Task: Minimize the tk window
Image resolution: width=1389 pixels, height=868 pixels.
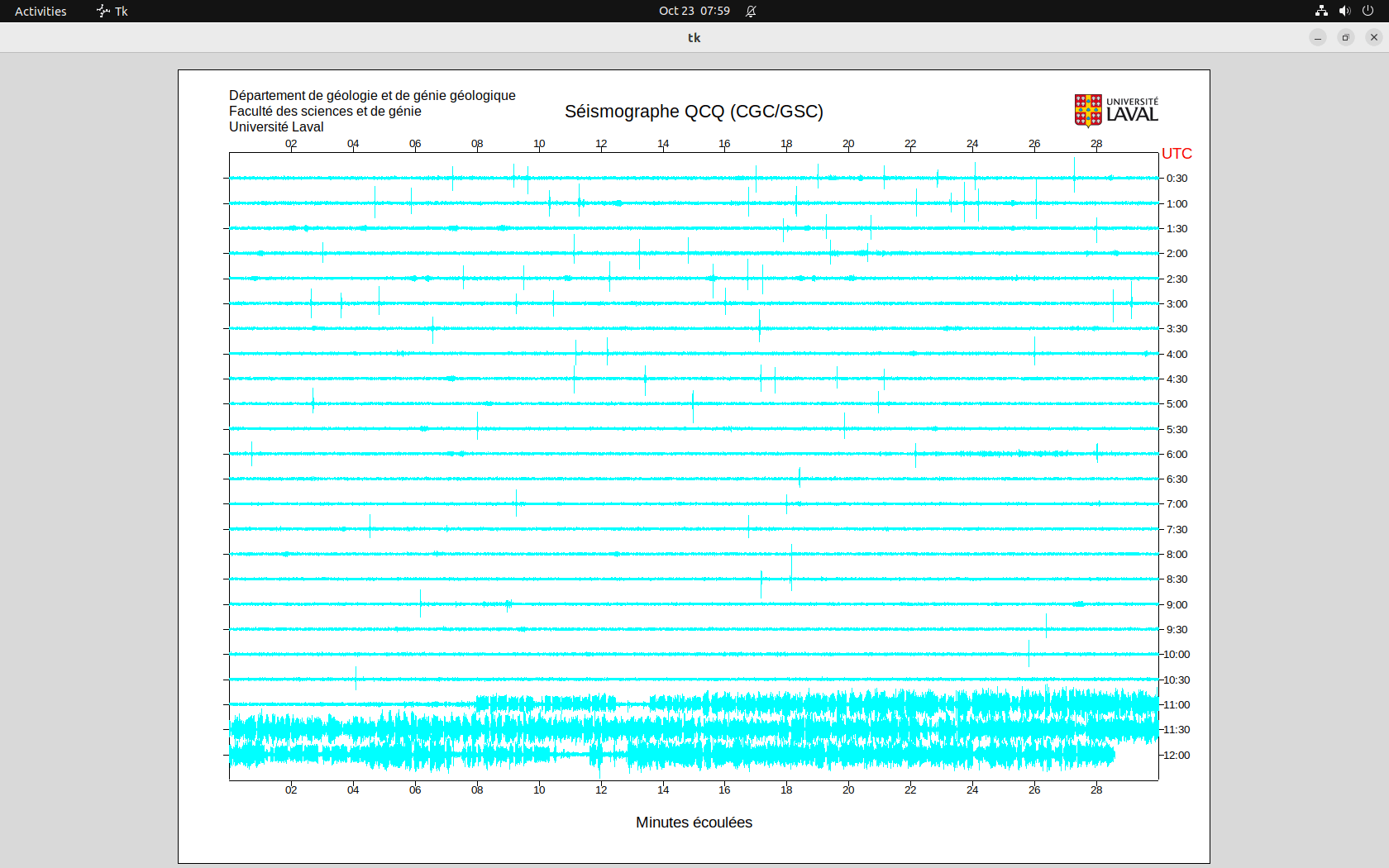Action: (1318, 37)
